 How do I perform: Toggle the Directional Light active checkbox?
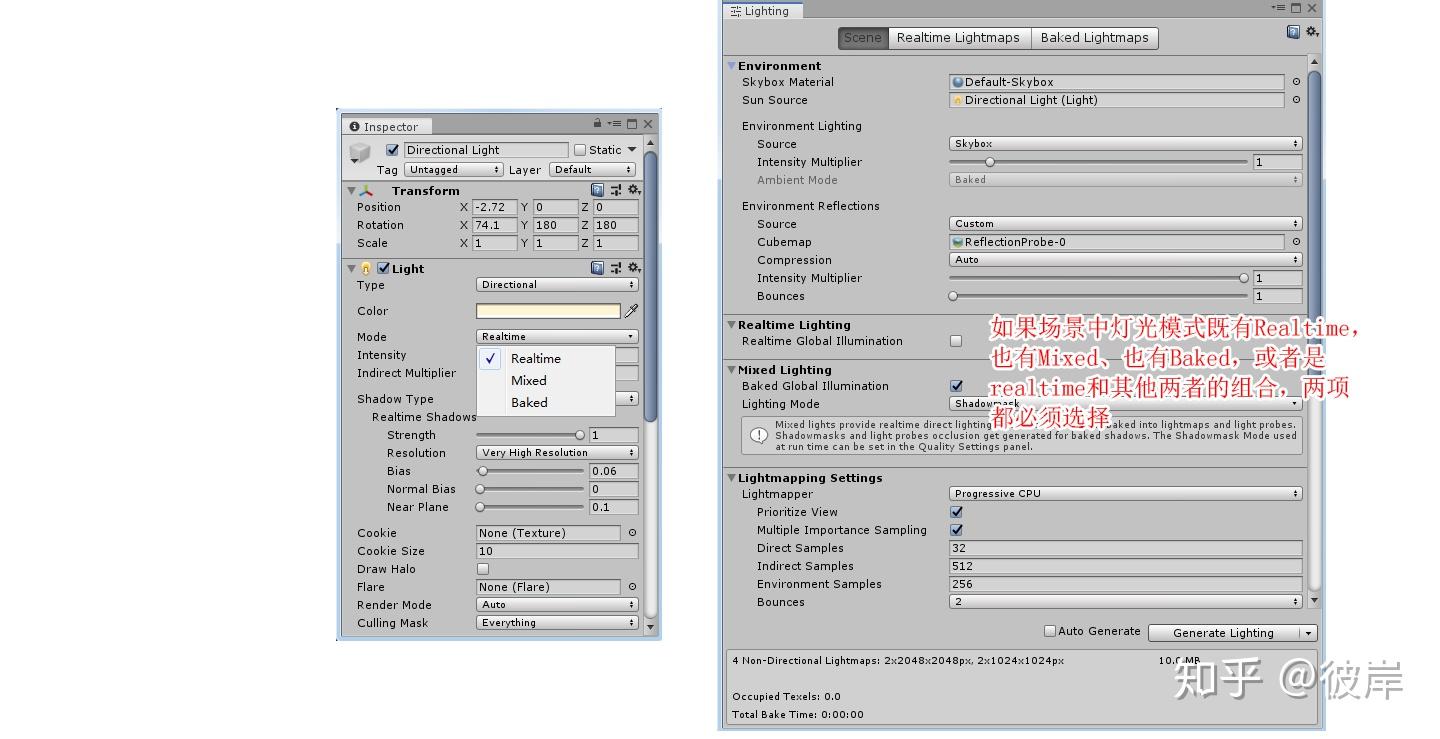tap(392, 150)
